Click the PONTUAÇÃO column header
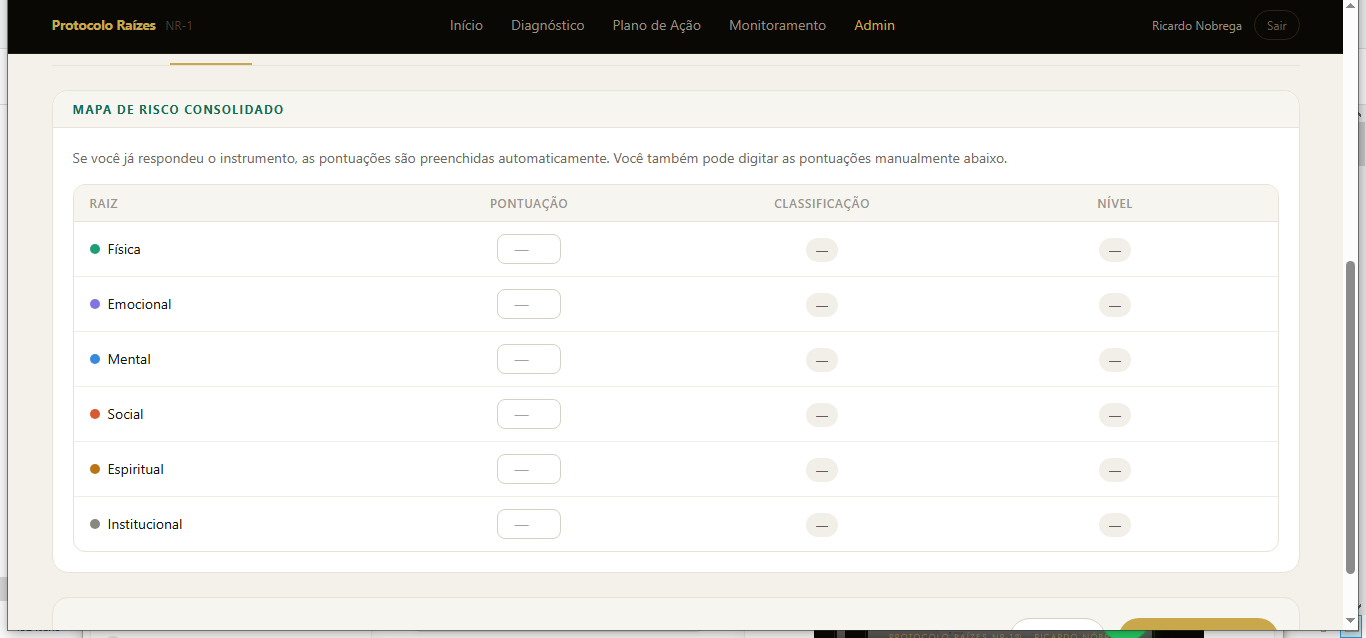Image resolution: width=1366 pixels, height=638 pixels. (x=528, y=204)
